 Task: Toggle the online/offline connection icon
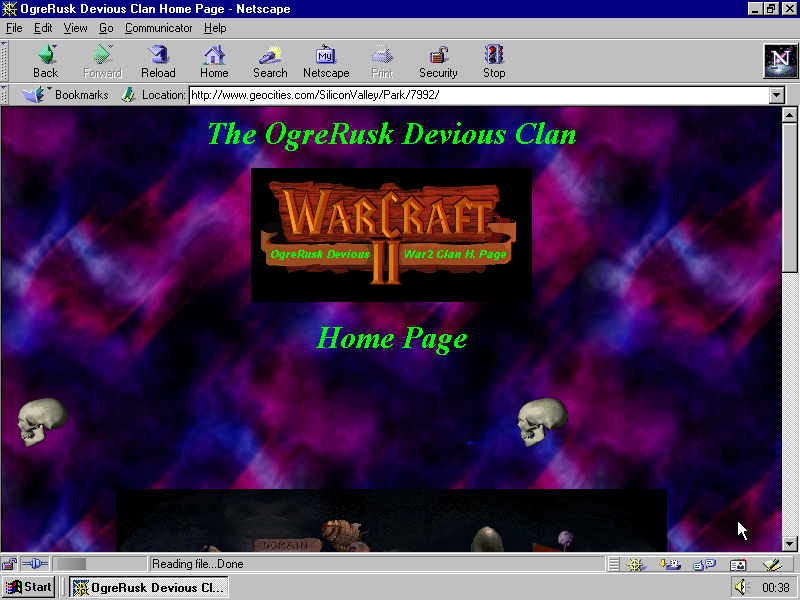click(x=35, y=564)
